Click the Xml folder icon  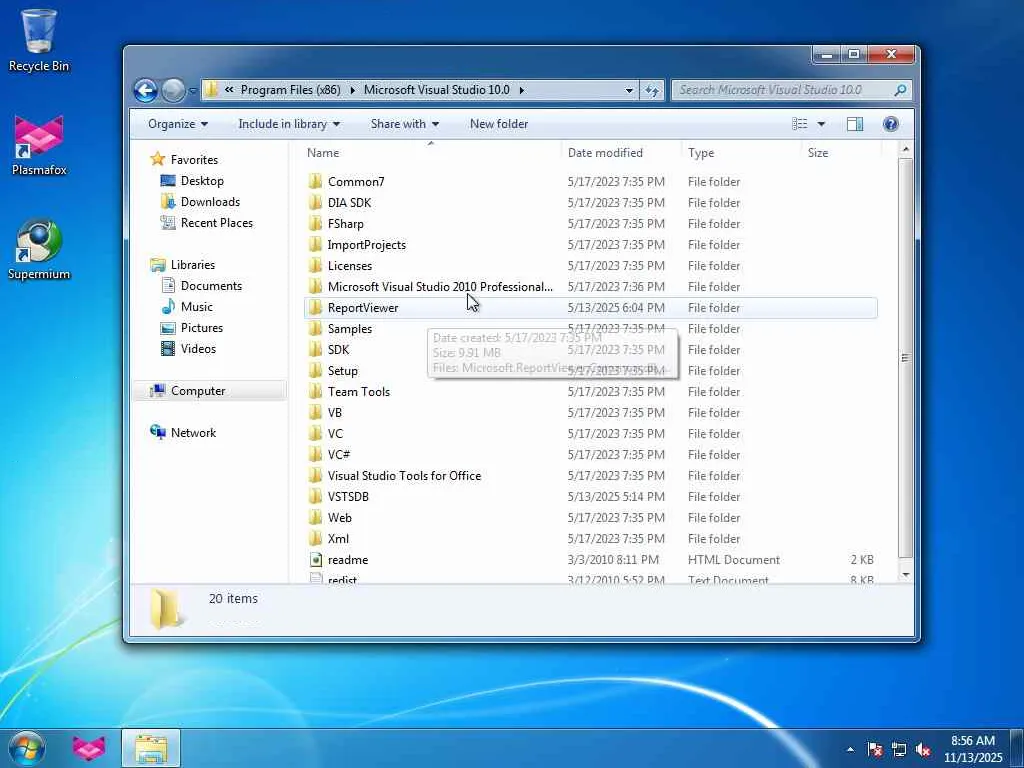point(315,538)
